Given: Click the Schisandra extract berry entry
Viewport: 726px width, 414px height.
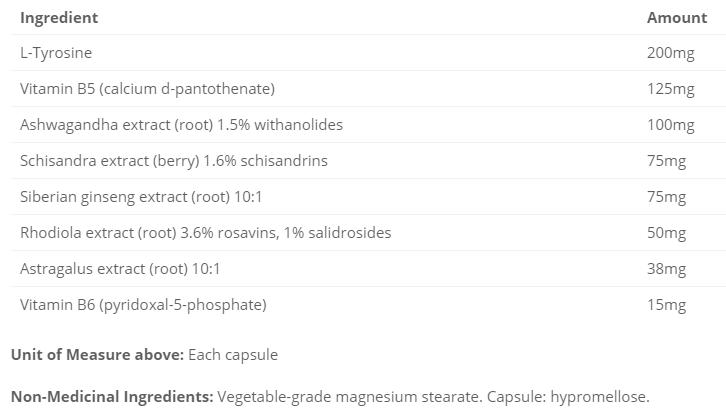Looking at the screenshot, I should (x=173, y=161).
